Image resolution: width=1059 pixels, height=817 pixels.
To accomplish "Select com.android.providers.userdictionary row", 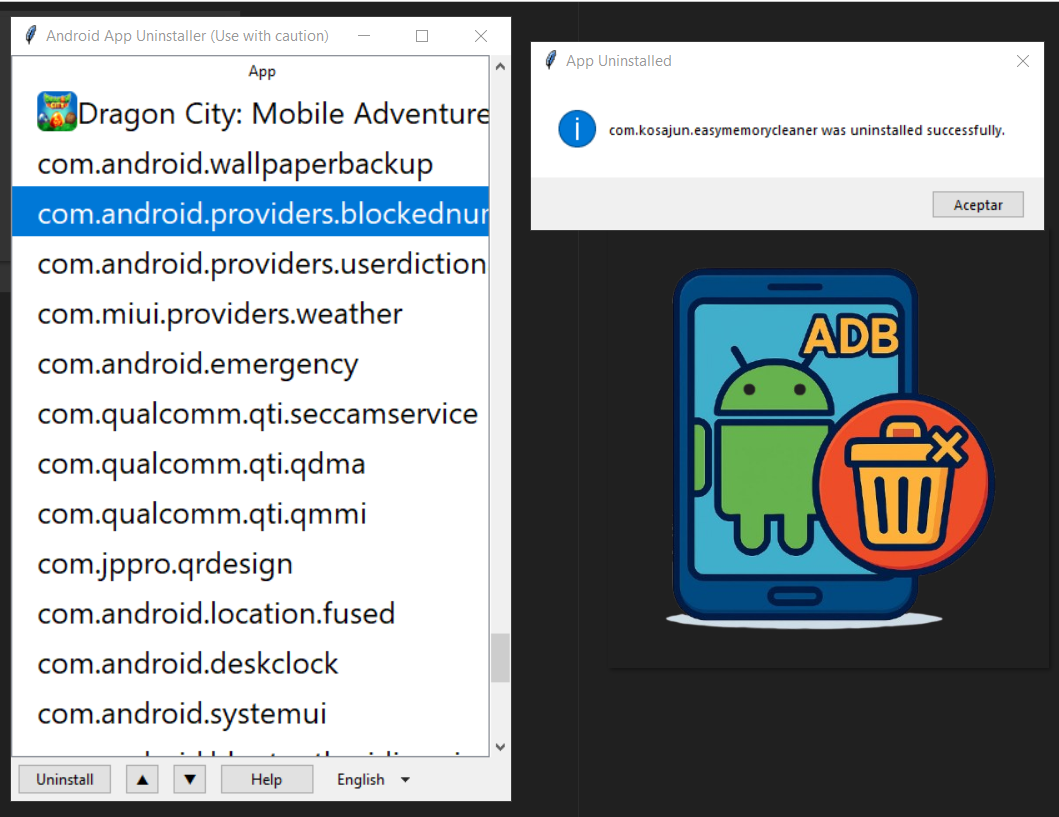I will pyautogui.click(x=251, y=263).
